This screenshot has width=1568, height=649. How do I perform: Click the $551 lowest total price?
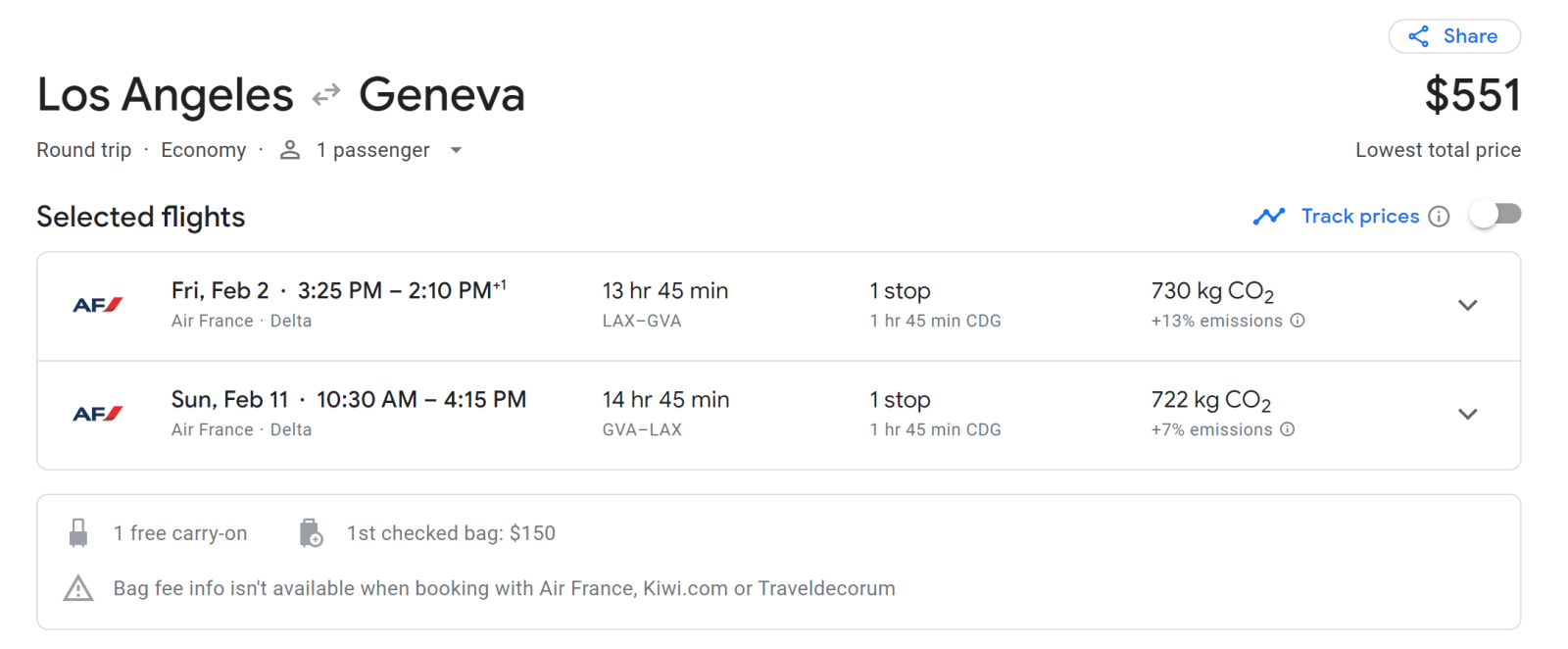(x=1472, y=96)
